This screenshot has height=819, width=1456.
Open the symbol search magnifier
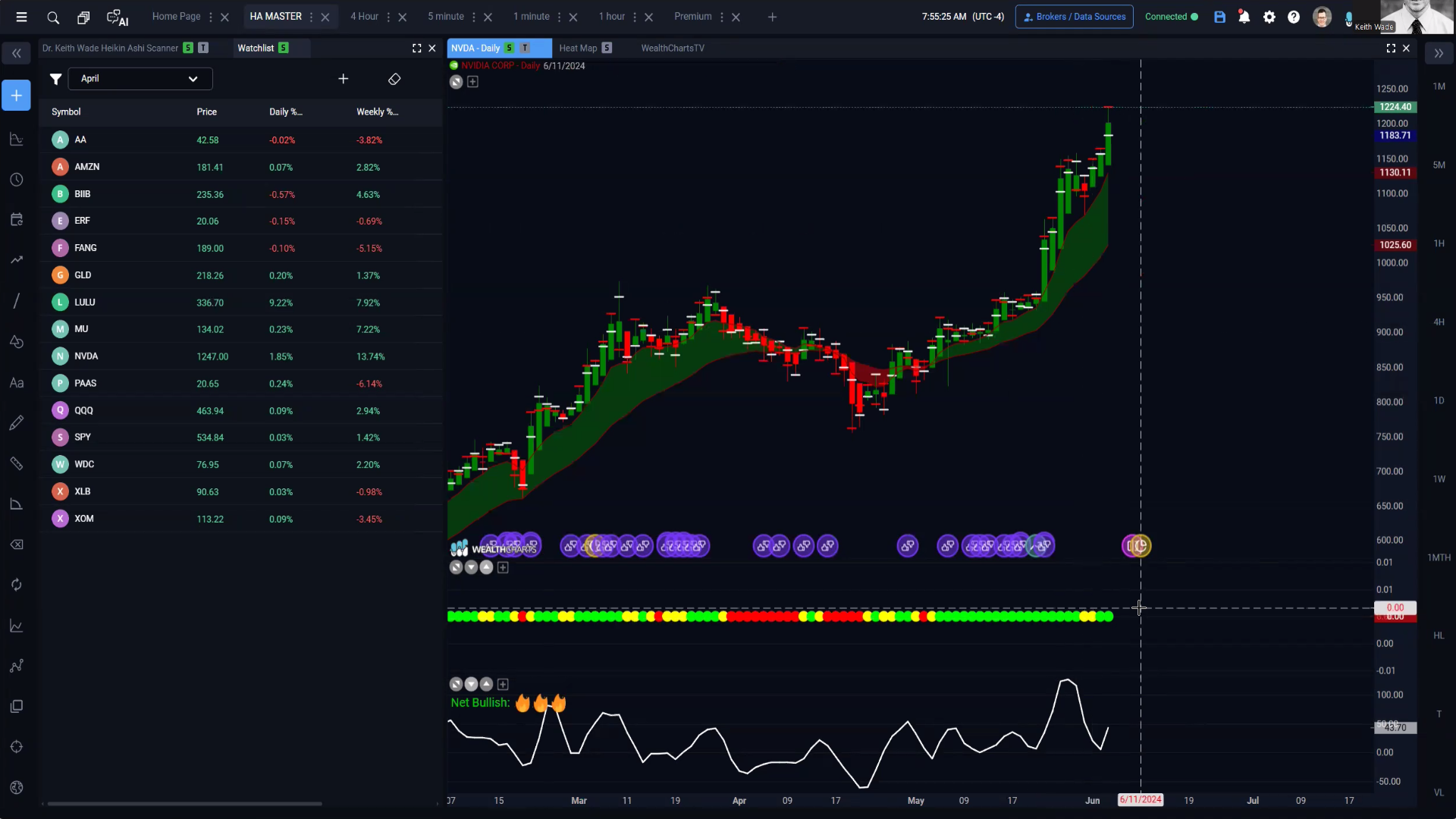tap(53, 17)
